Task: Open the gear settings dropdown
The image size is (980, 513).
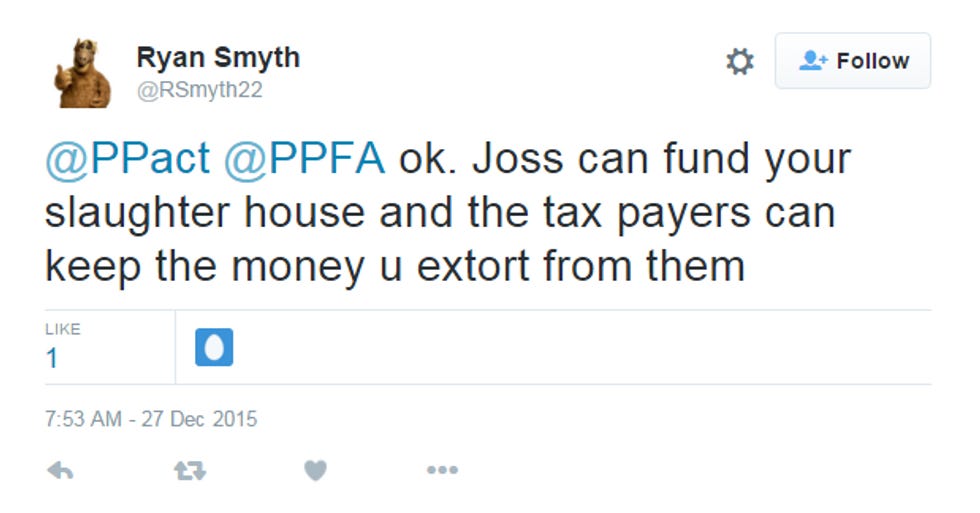Action: [740, 61]
